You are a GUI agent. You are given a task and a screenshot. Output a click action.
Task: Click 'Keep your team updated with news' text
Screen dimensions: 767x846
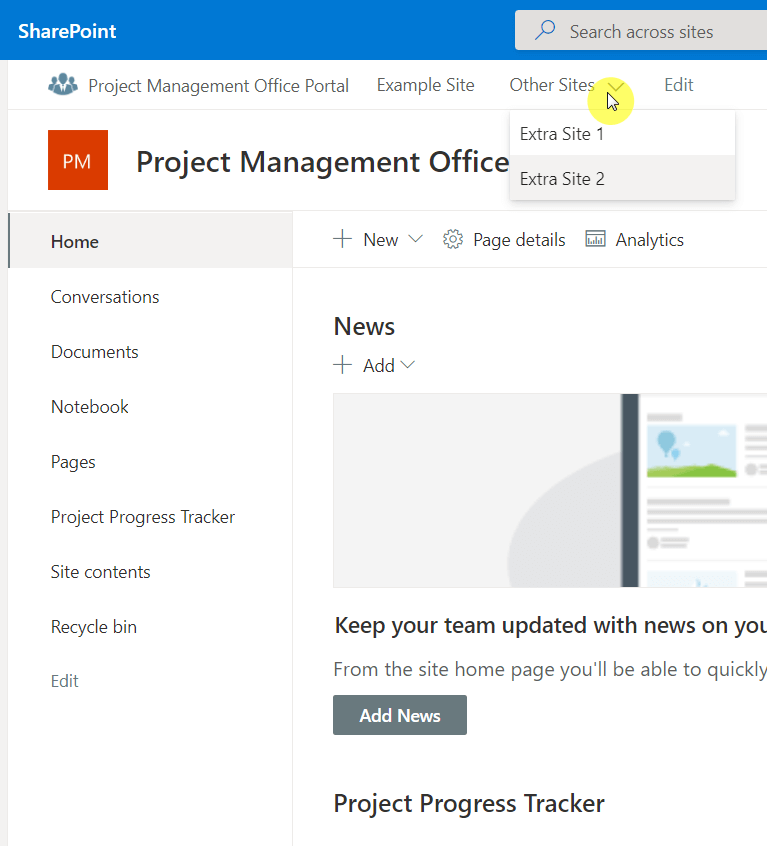tap(551, 626)
